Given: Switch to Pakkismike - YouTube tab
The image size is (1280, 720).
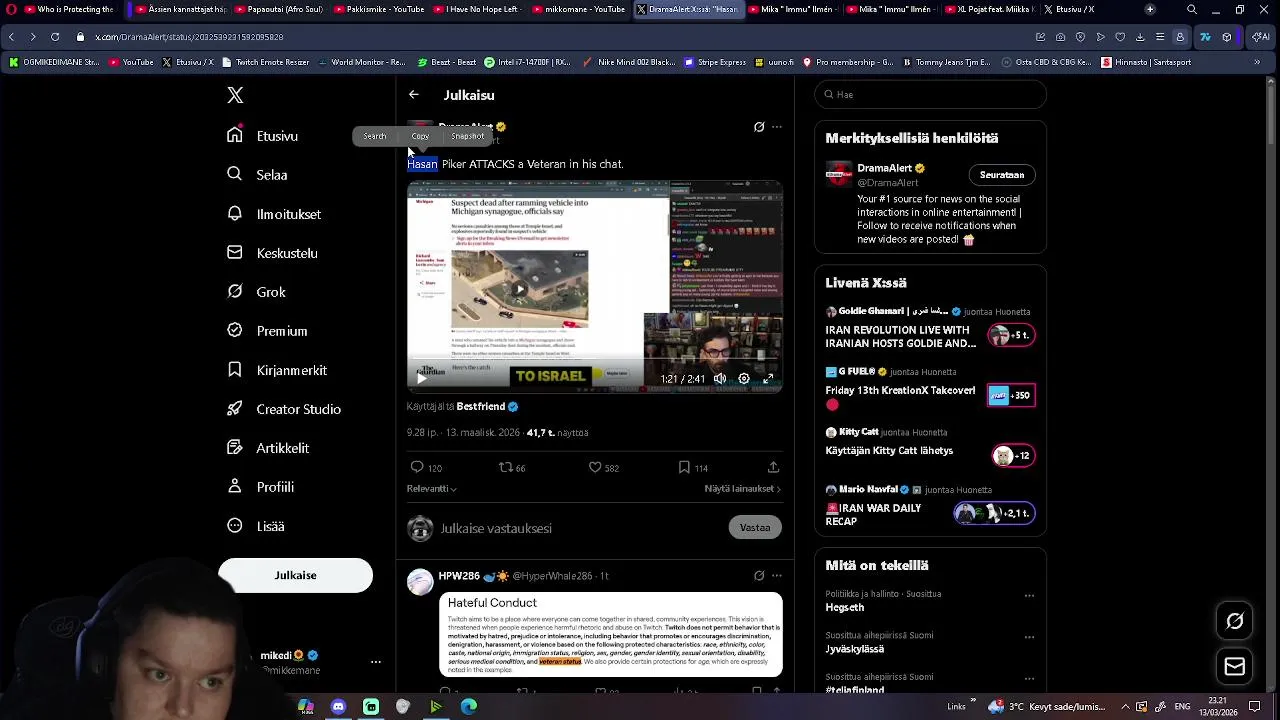Looking at the screenshot, I should point(378,10).
